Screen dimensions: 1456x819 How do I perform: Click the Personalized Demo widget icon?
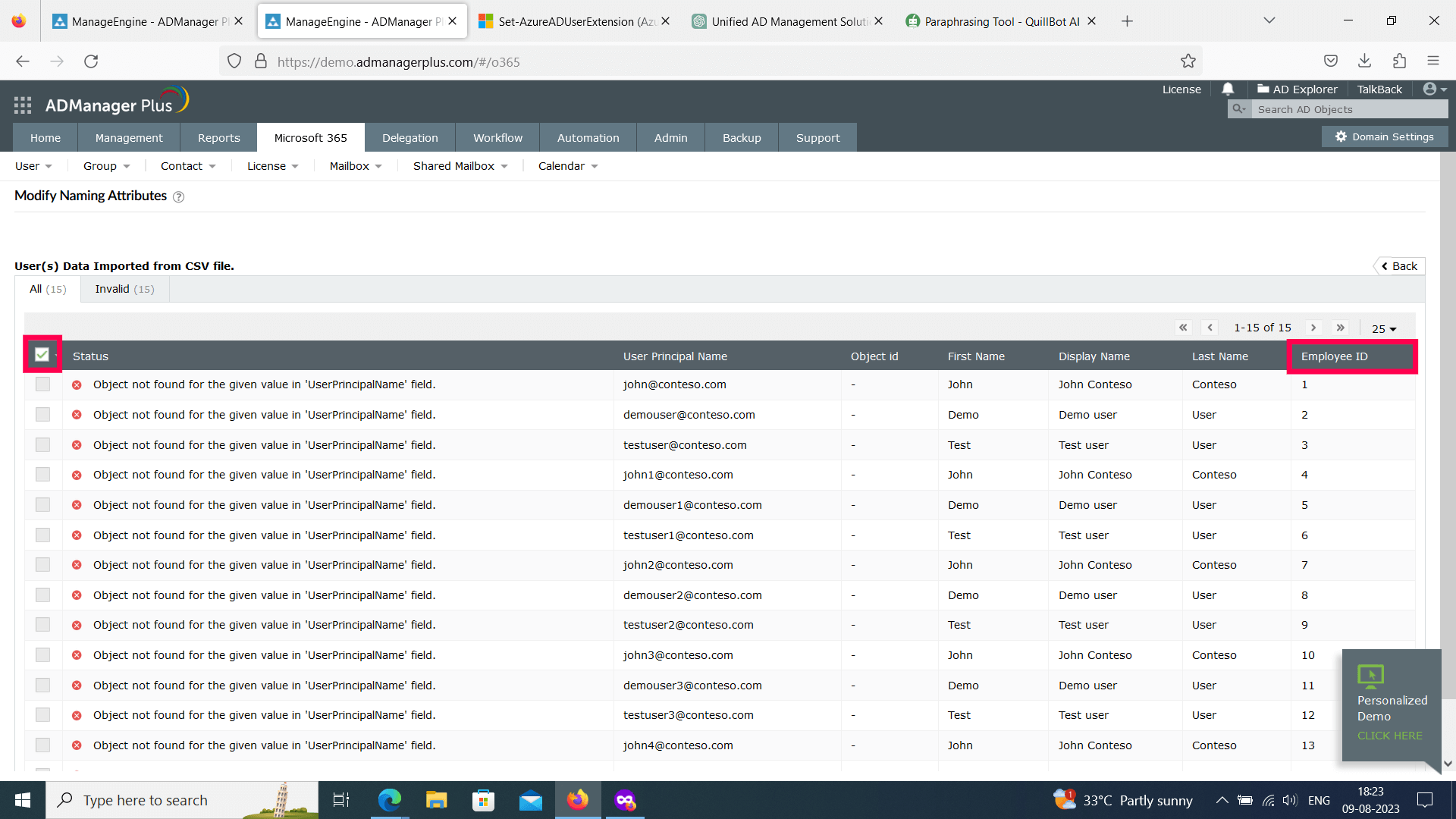1370,675
